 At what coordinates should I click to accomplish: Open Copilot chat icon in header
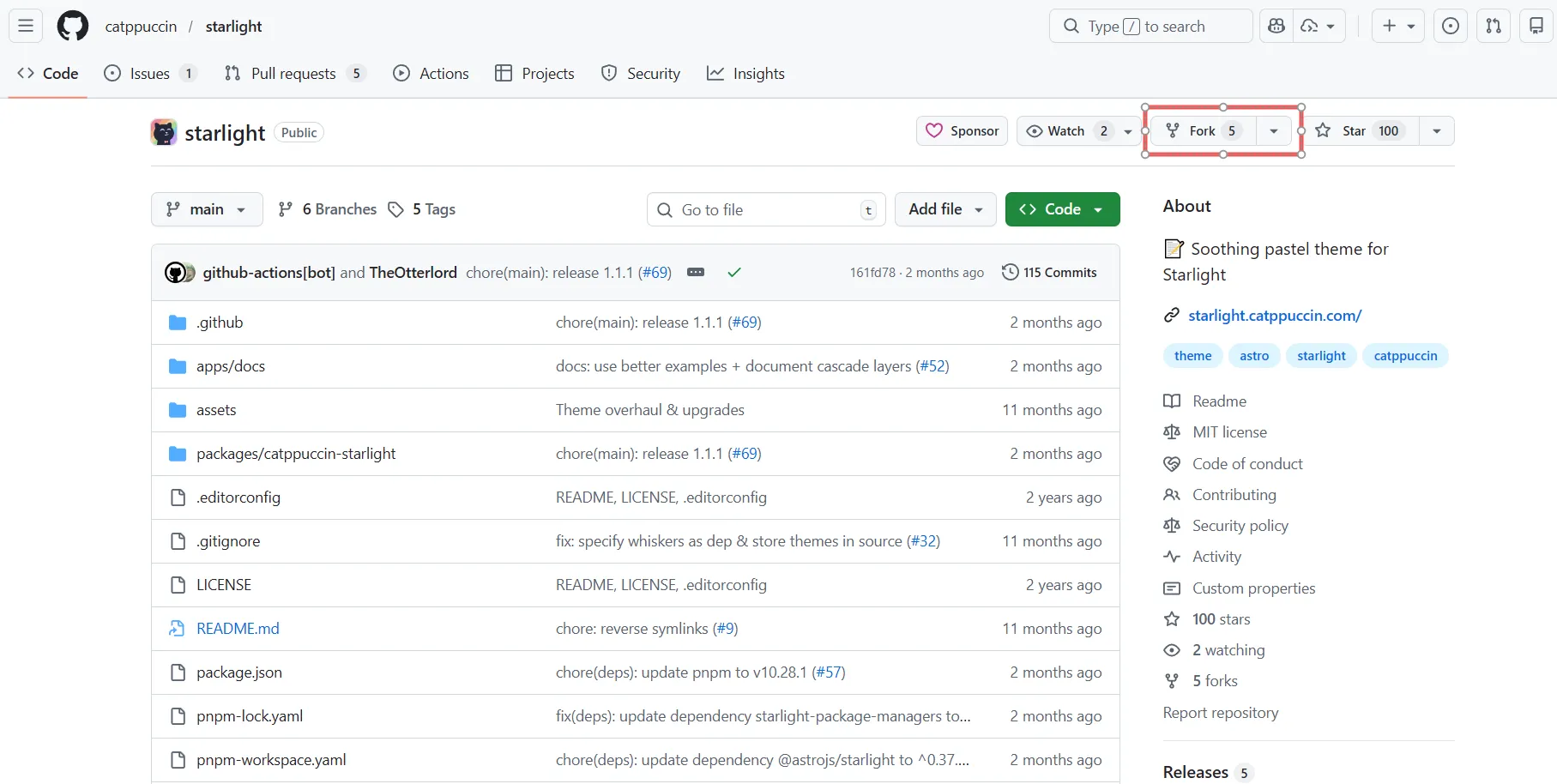(1276, 26)
